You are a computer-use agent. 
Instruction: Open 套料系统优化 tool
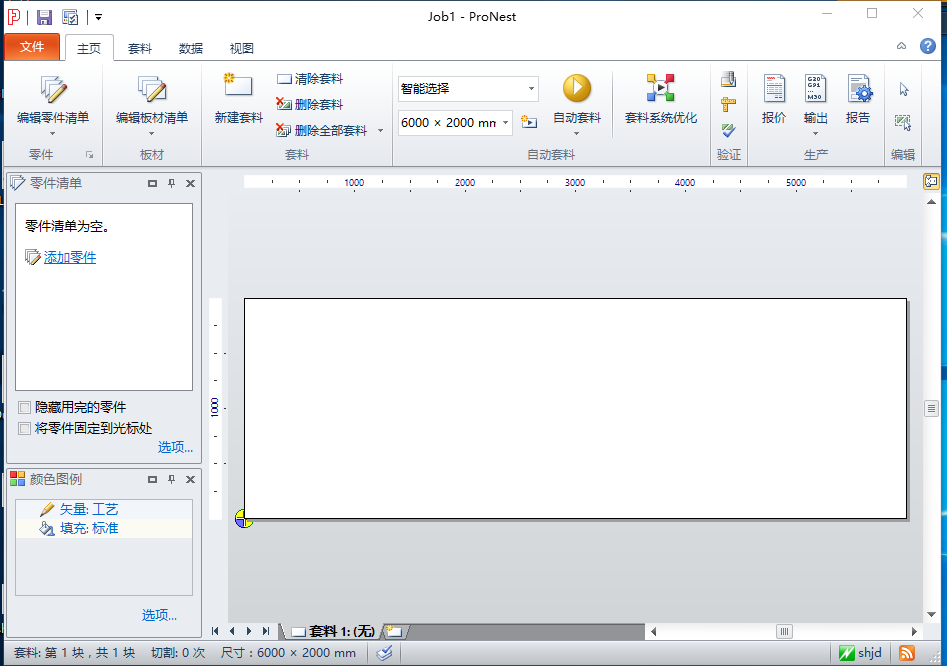pyautogui.click(x=660, y=89)
